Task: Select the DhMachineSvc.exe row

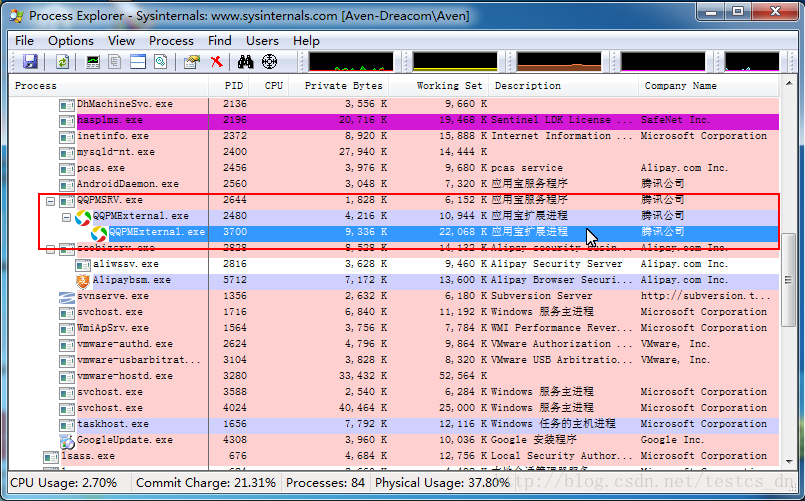Action: click(x=394, y=104)
